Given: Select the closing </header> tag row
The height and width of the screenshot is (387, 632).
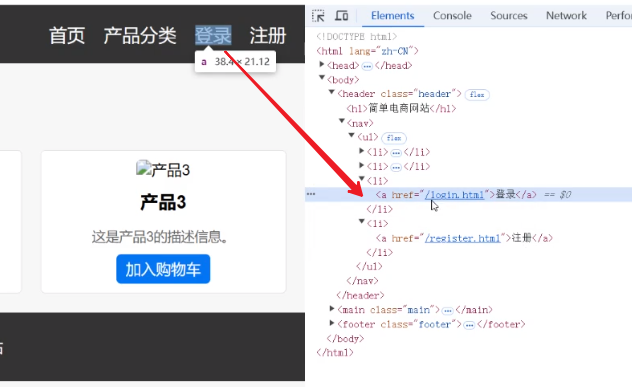Looking at the screenshot, I should tap(360, 295).
